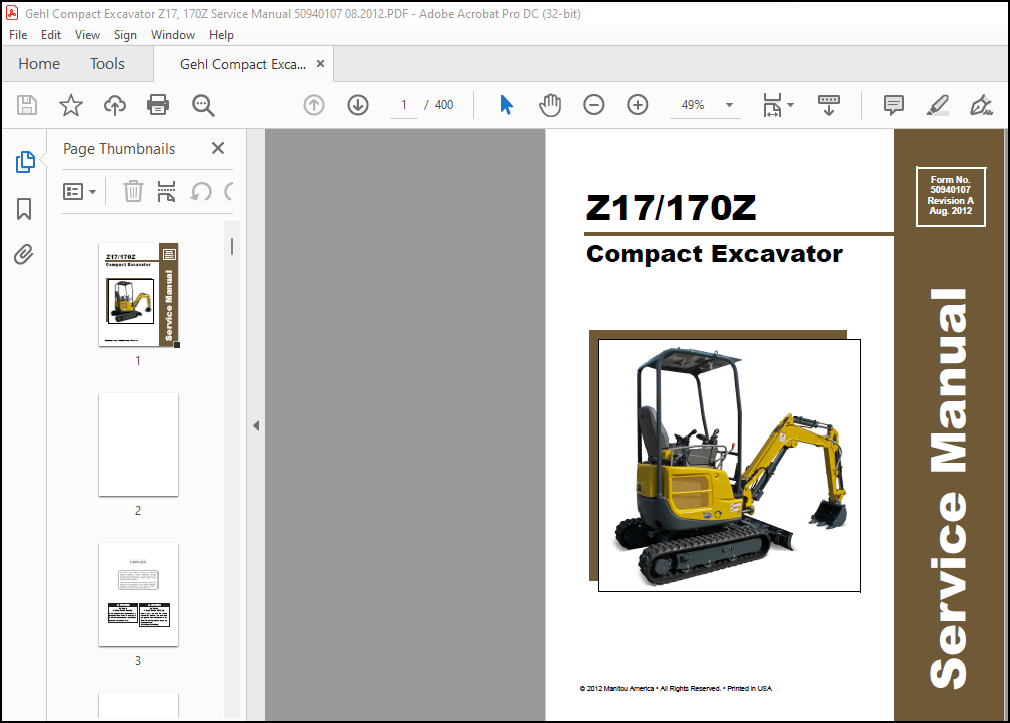
Task: Click the Z17/170Z title text
Action: click(x=671, y=207)
